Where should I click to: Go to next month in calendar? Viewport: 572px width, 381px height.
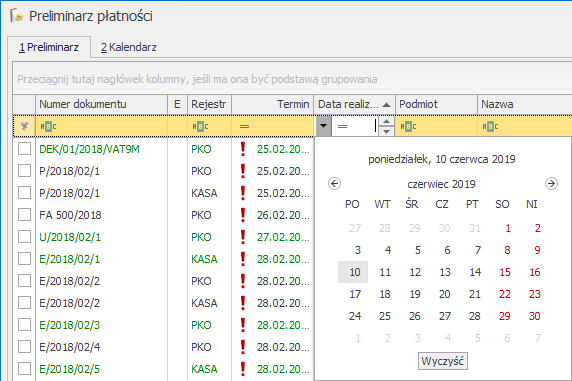click(551, 183)
